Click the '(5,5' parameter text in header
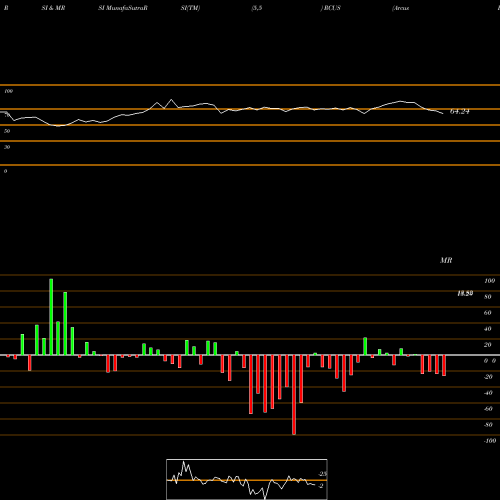 [x=257, y=8]
